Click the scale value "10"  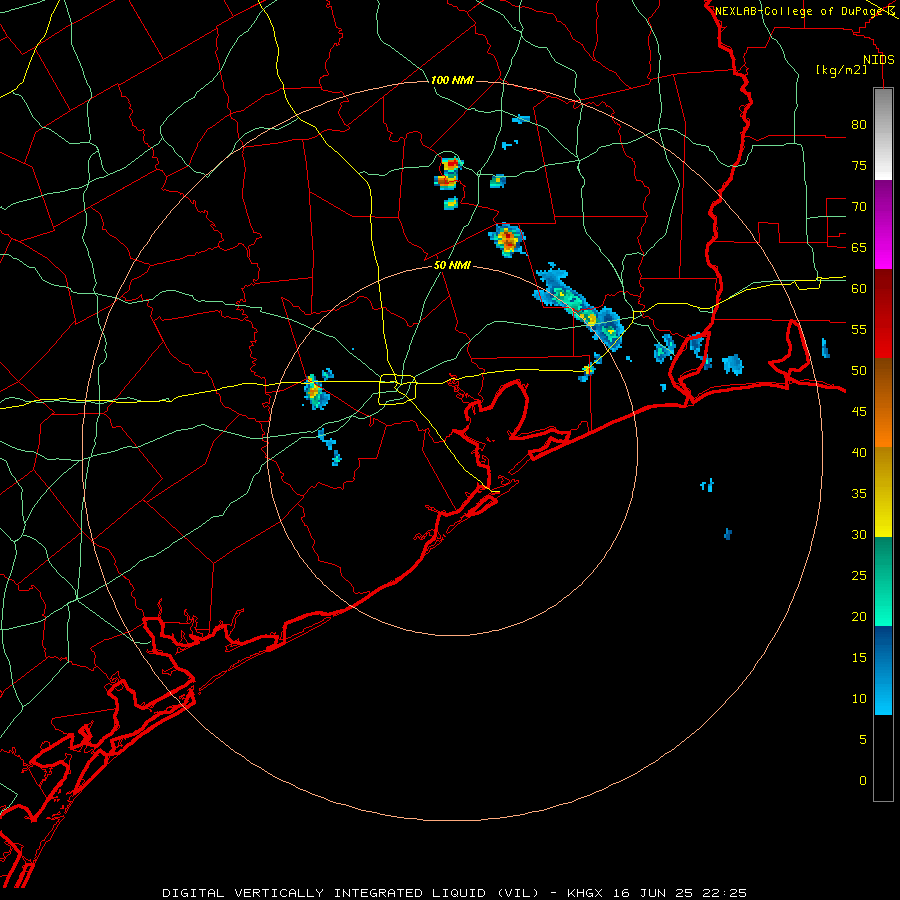tap(859, 699)
